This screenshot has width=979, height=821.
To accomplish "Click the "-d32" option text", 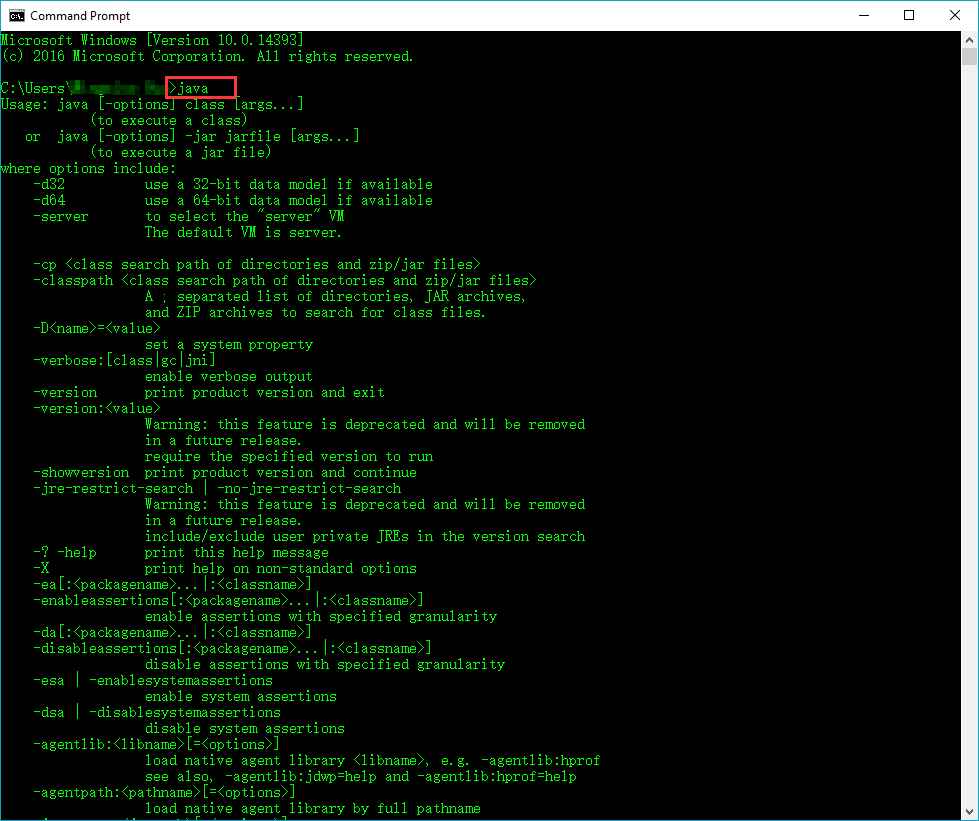I will [49, 185].
